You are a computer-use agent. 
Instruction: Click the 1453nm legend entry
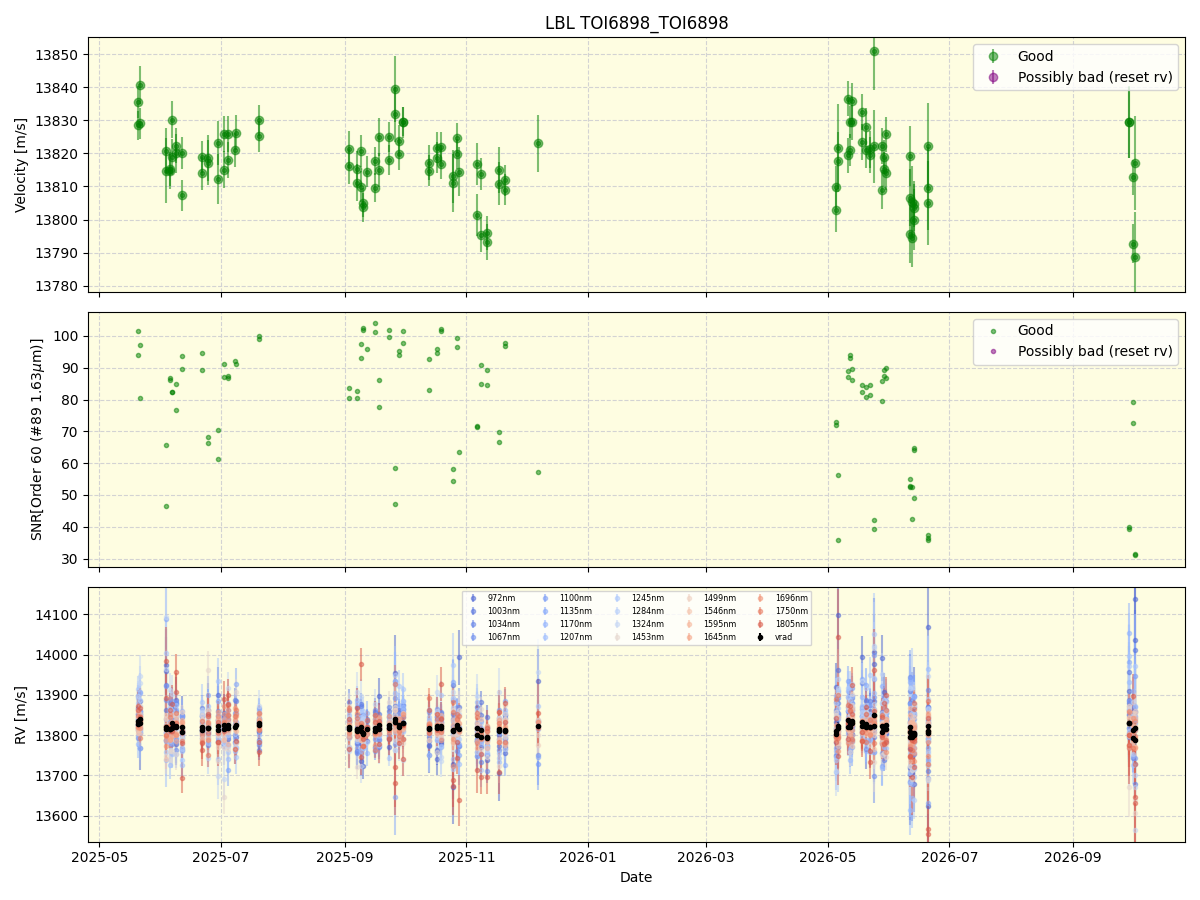coord(648,637)
